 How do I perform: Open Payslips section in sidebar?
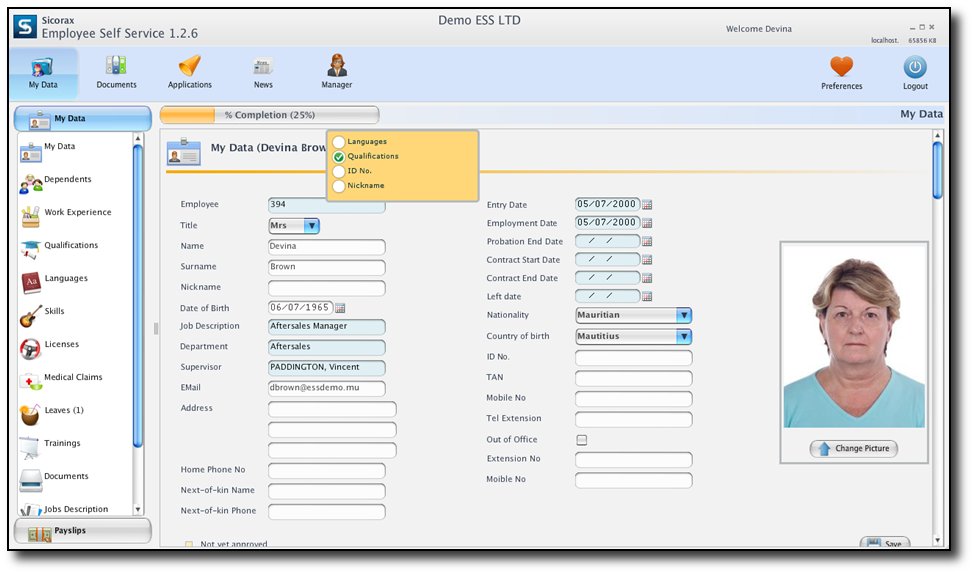point(82,531)
